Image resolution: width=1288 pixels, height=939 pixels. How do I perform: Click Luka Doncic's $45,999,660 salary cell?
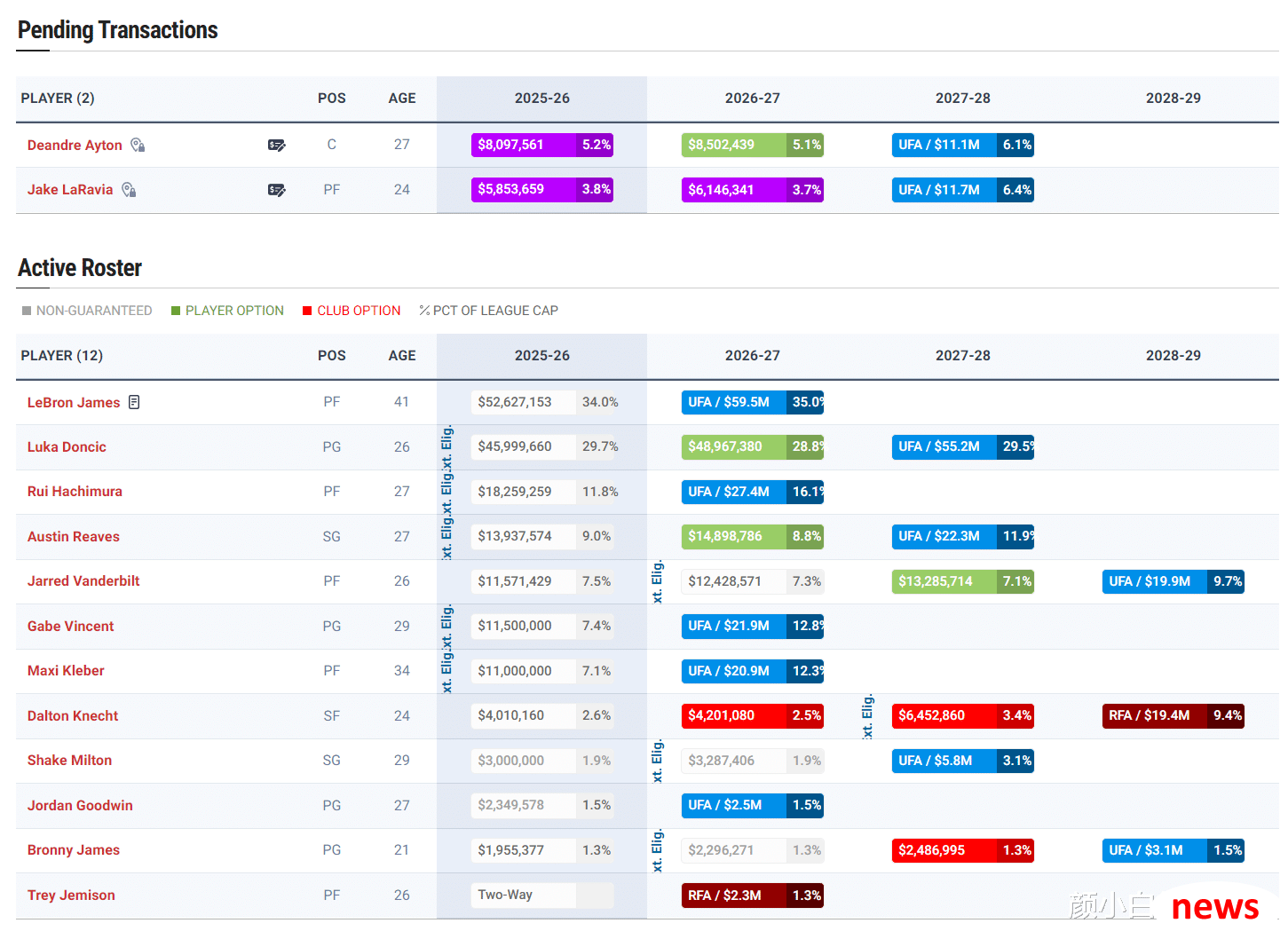pyautogui.click(x=542, y=446)
